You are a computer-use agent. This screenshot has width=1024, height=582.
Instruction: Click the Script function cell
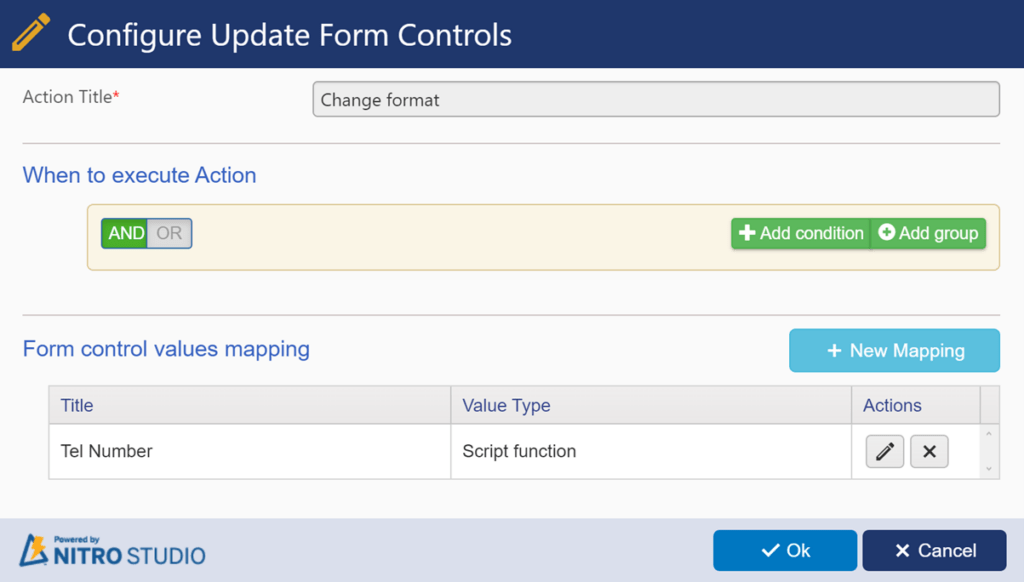click(651, 451)
